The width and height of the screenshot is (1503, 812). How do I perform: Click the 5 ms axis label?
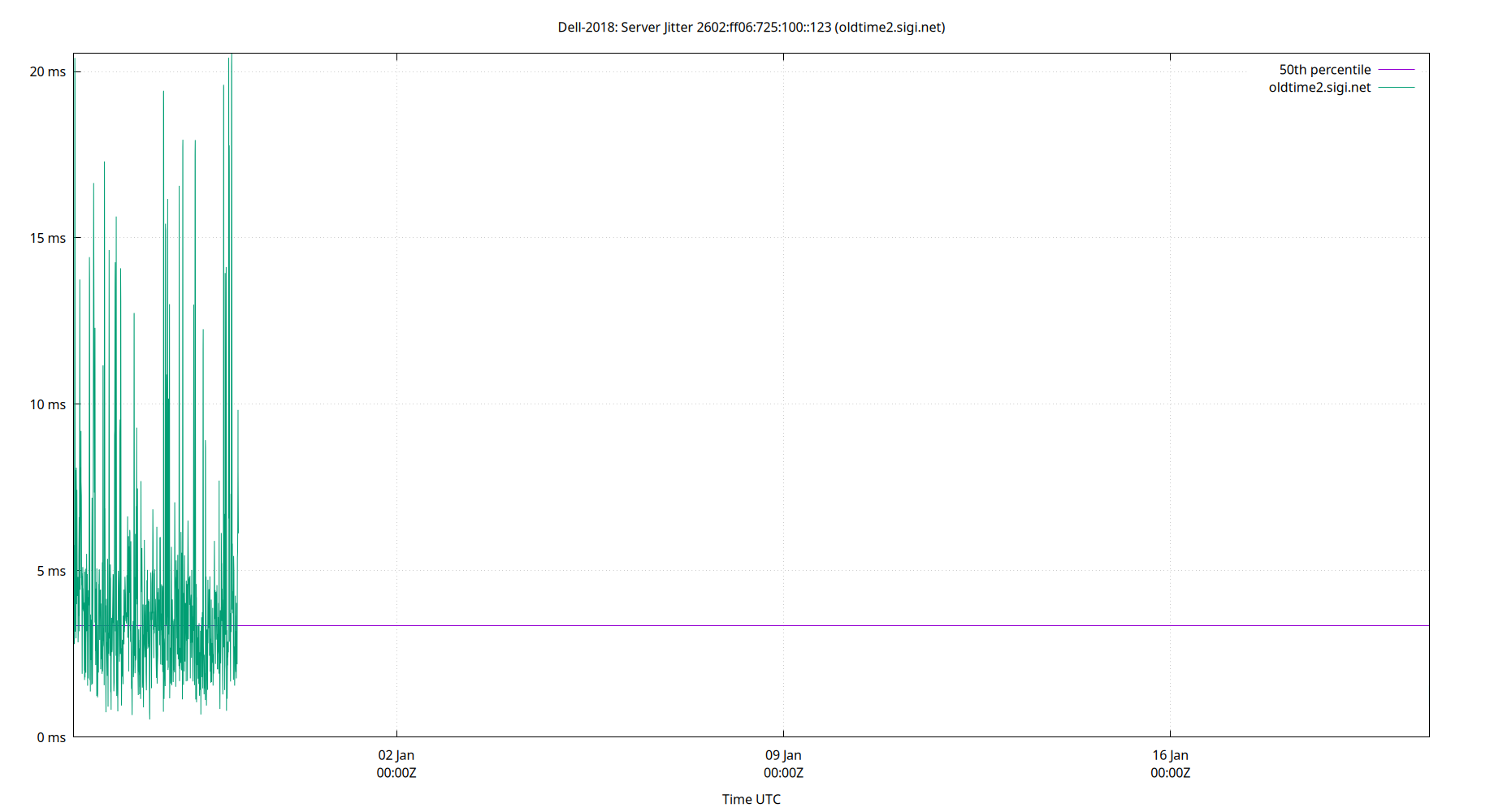point(51,571)
